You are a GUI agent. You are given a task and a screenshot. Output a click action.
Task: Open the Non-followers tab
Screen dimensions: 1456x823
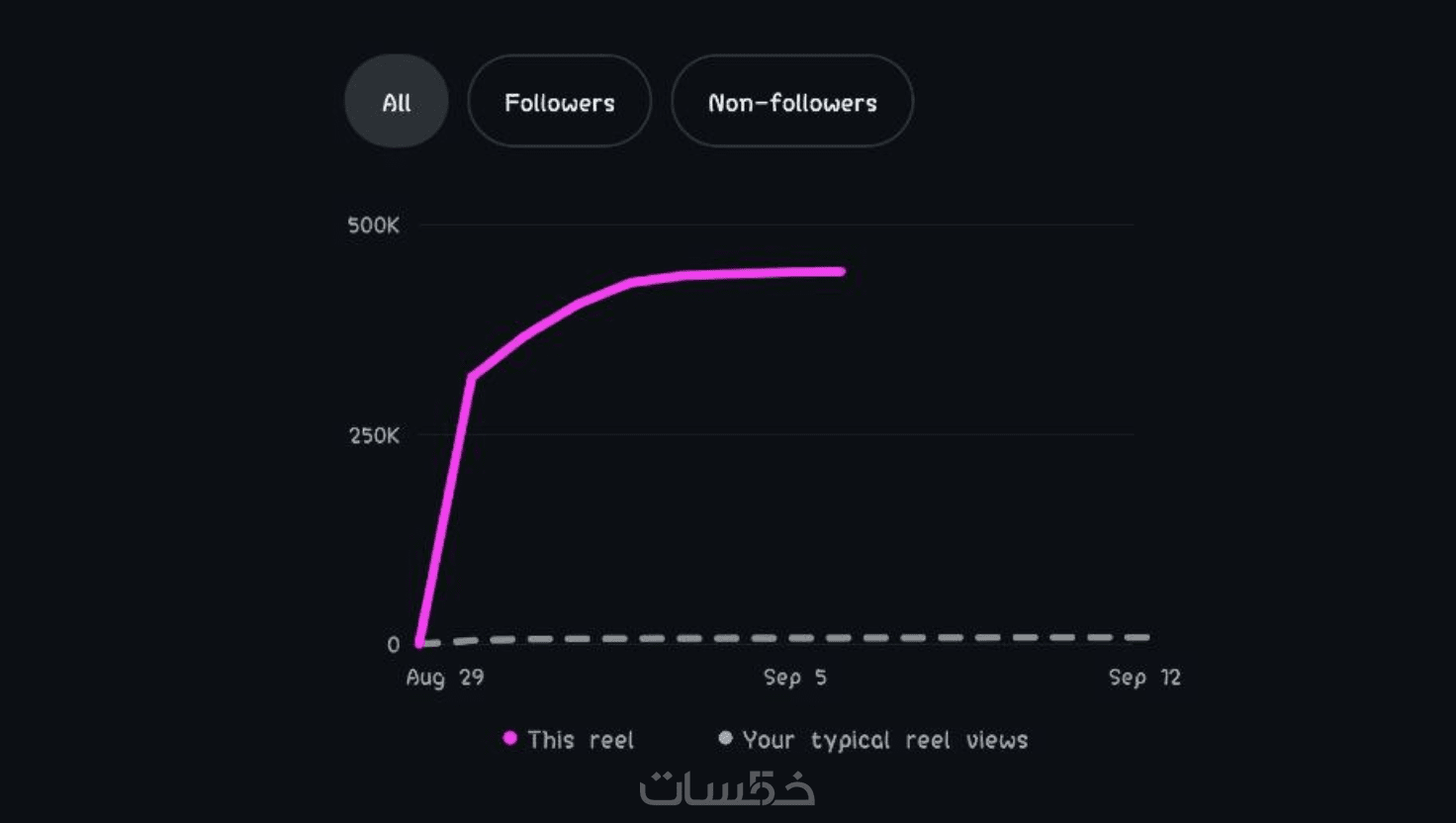[x=791, y=102]
